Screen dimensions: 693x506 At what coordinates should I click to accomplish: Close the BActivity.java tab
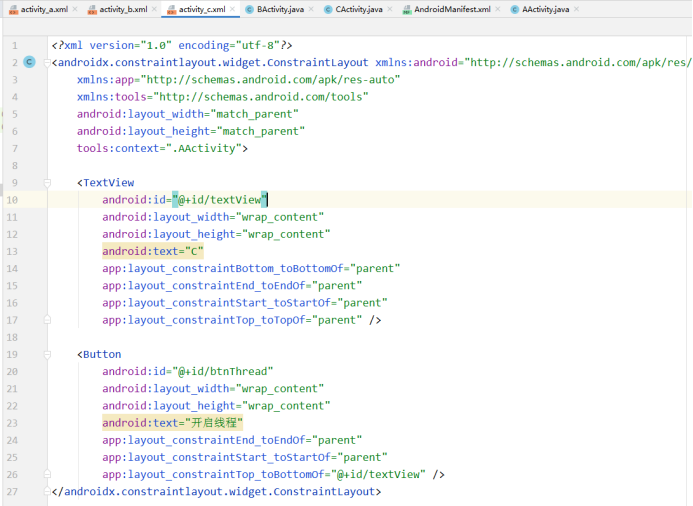[x=311, y=9]
